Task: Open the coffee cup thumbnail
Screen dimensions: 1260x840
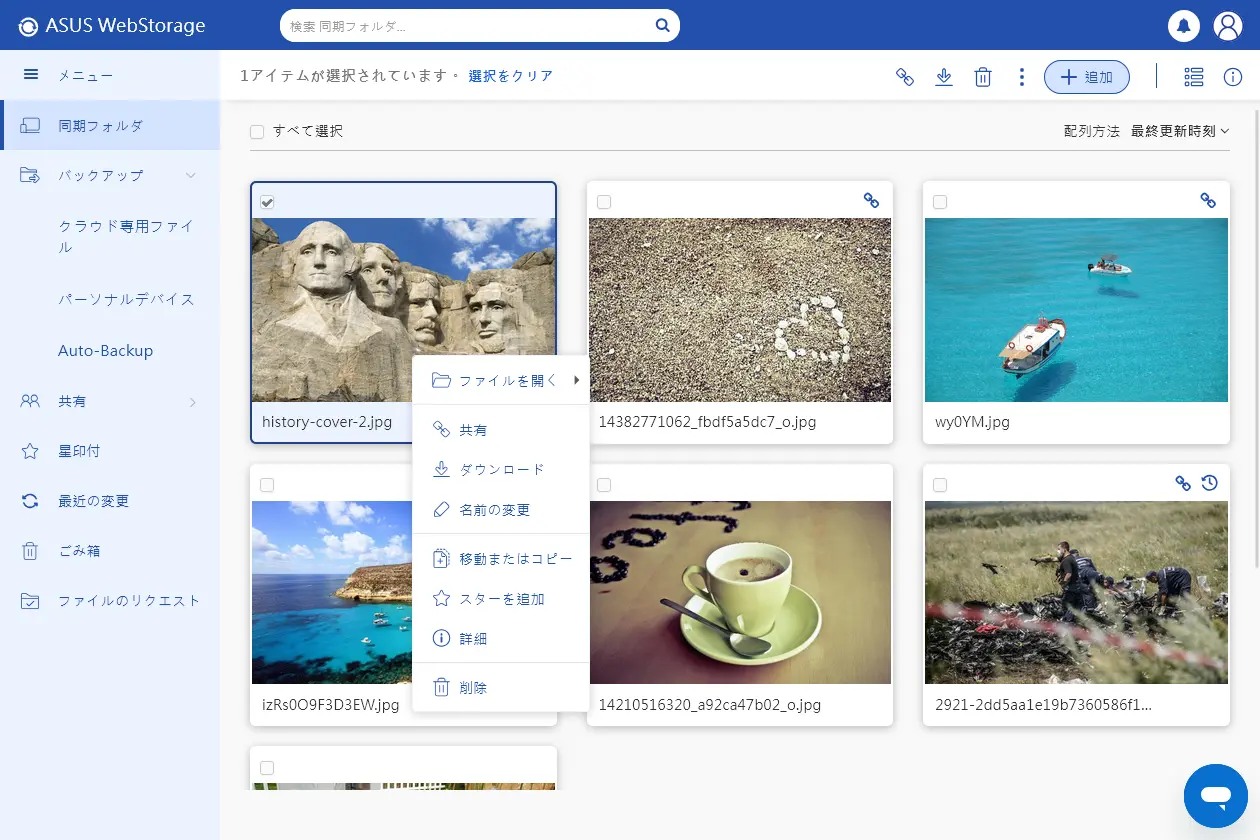Action: pos(740,592)
